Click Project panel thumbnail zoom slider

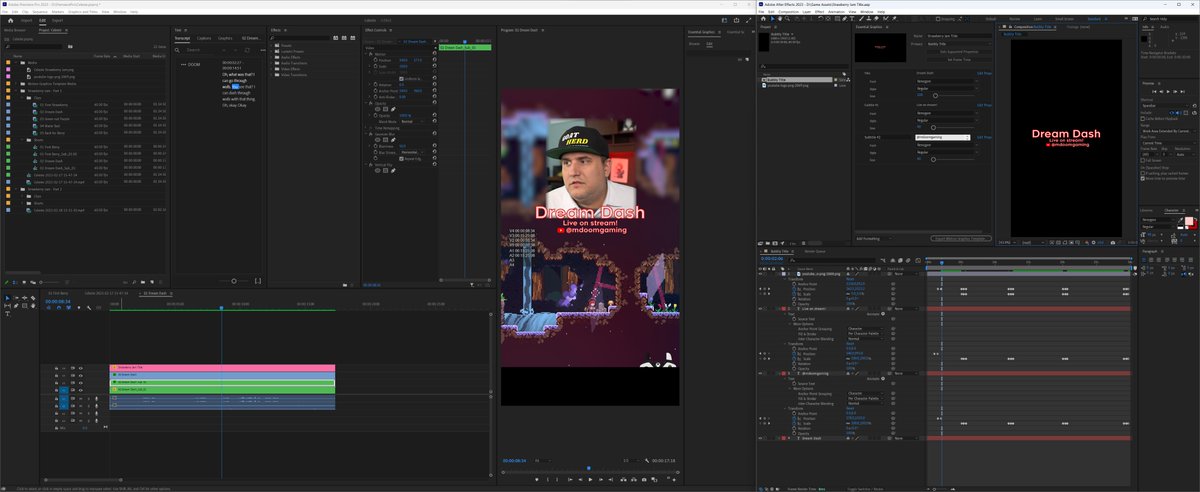pyautogui.click(x=50, y=282)
